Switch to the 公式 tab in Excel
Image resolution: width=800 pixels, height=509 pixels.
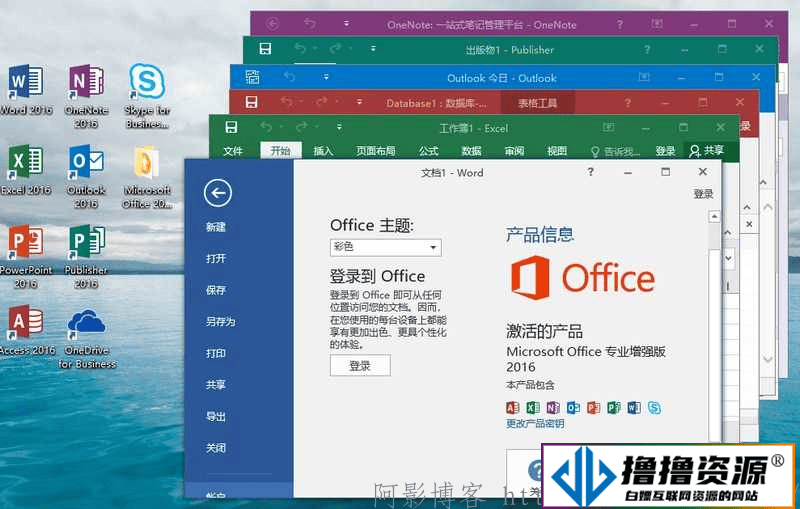[x=429, y=151]
